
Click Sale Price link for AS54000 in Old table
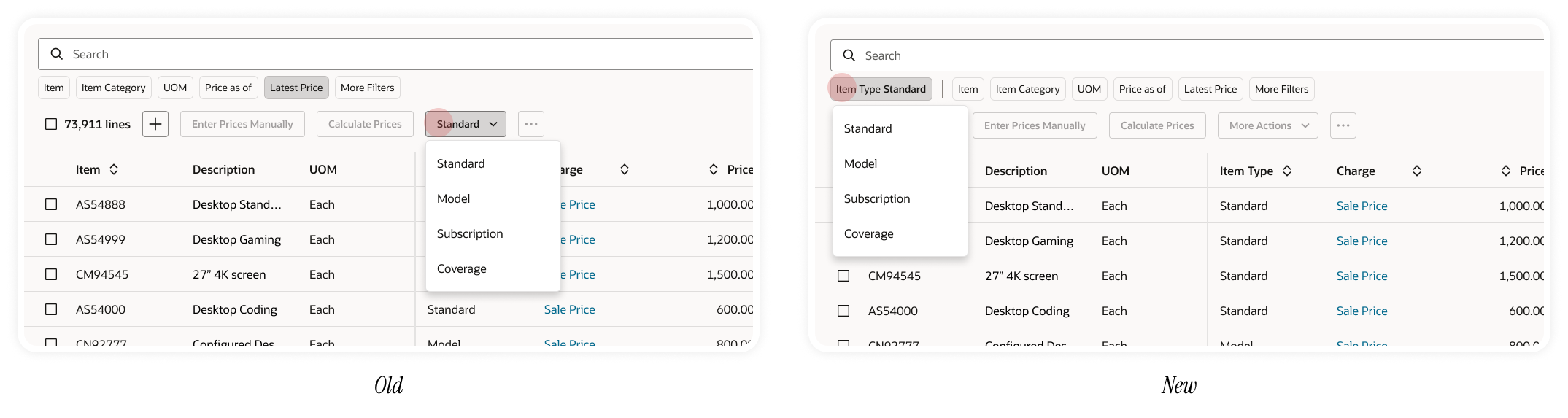pos(569,309)
